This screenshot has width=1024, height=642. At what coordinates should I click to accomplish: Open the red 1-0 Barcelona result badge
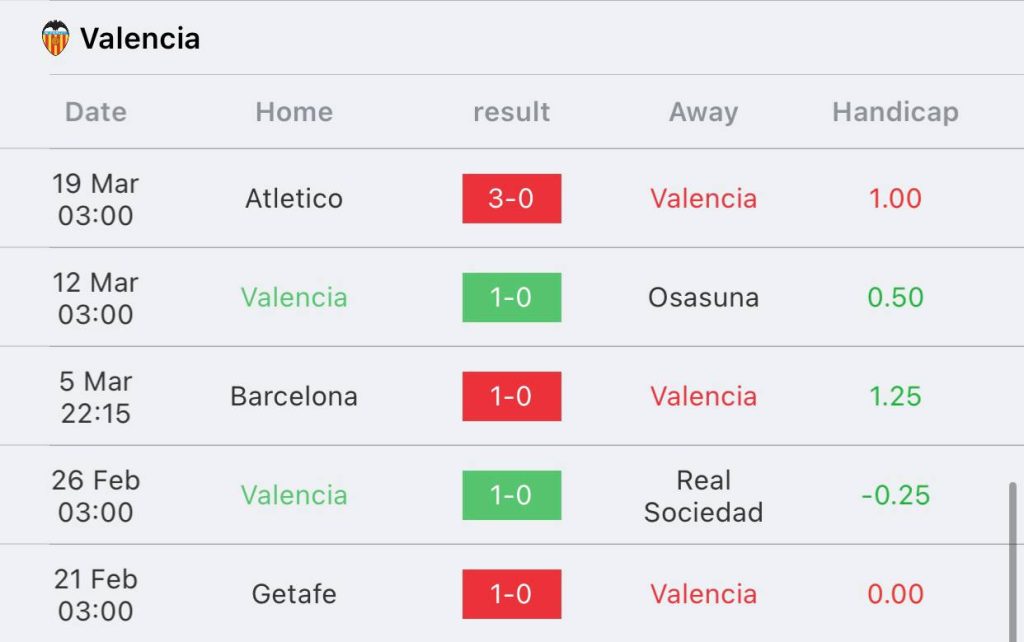click(x=511, y=396)
